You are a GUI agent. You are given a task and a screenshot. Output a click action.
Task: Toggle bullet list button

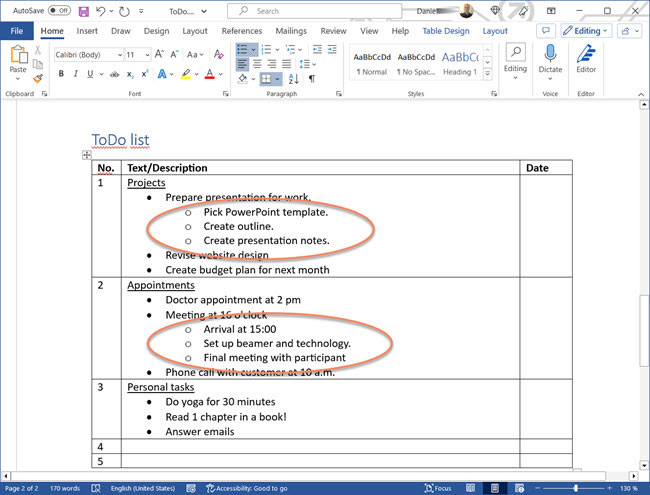(242, 50)
